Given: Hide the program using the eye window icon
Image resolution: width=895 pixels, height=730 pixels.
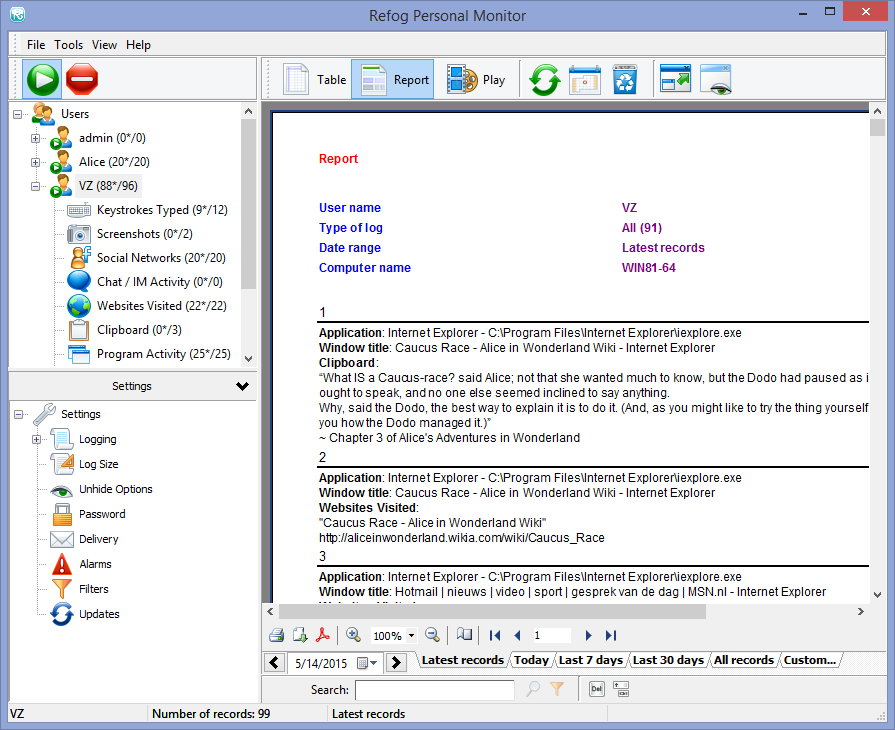Looking at the screenshot, I should [x=716, y=79].
